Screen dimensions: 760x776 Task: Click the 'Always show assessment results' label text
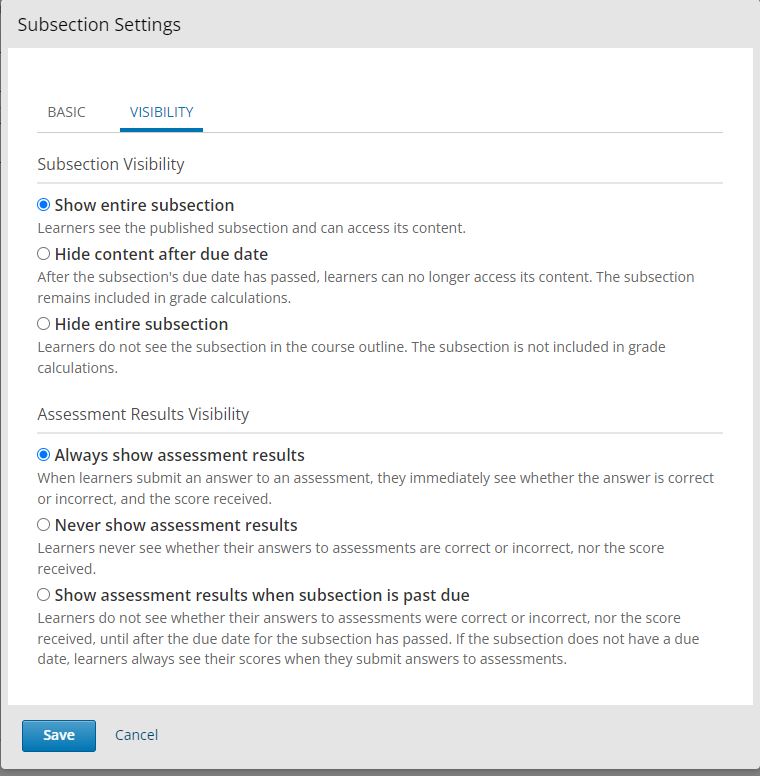(180, 455)
